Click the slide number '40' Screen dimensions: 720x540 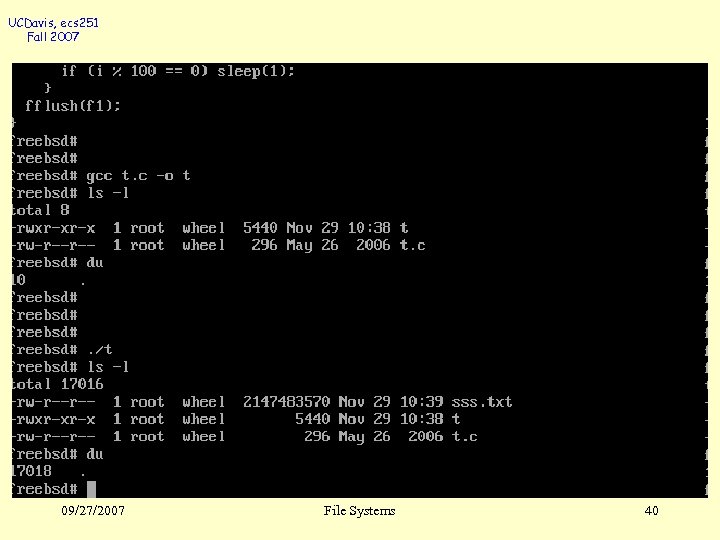pos(652,511)
